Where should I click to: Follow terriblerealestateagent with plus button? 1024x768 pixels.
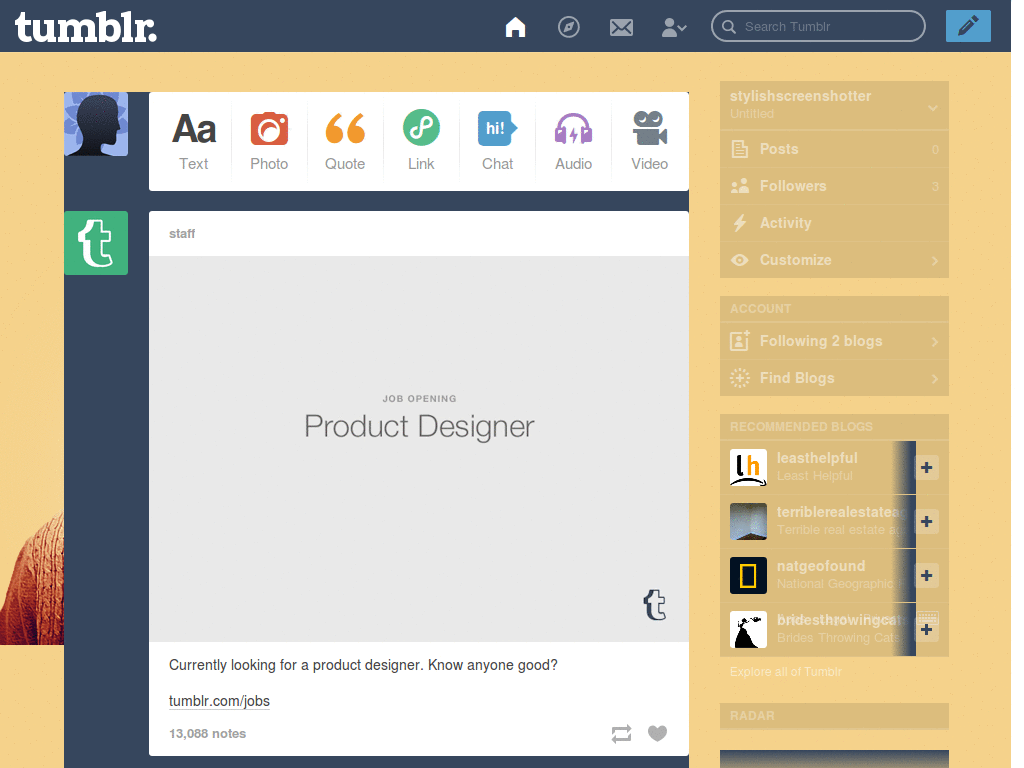pos(926,522)
